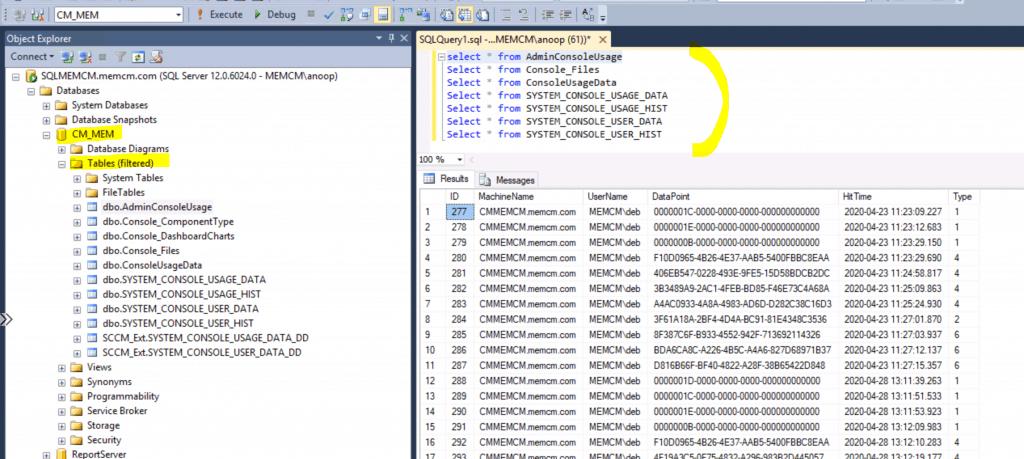
Task: Expand the Views folder
Action: pos(62,367)
